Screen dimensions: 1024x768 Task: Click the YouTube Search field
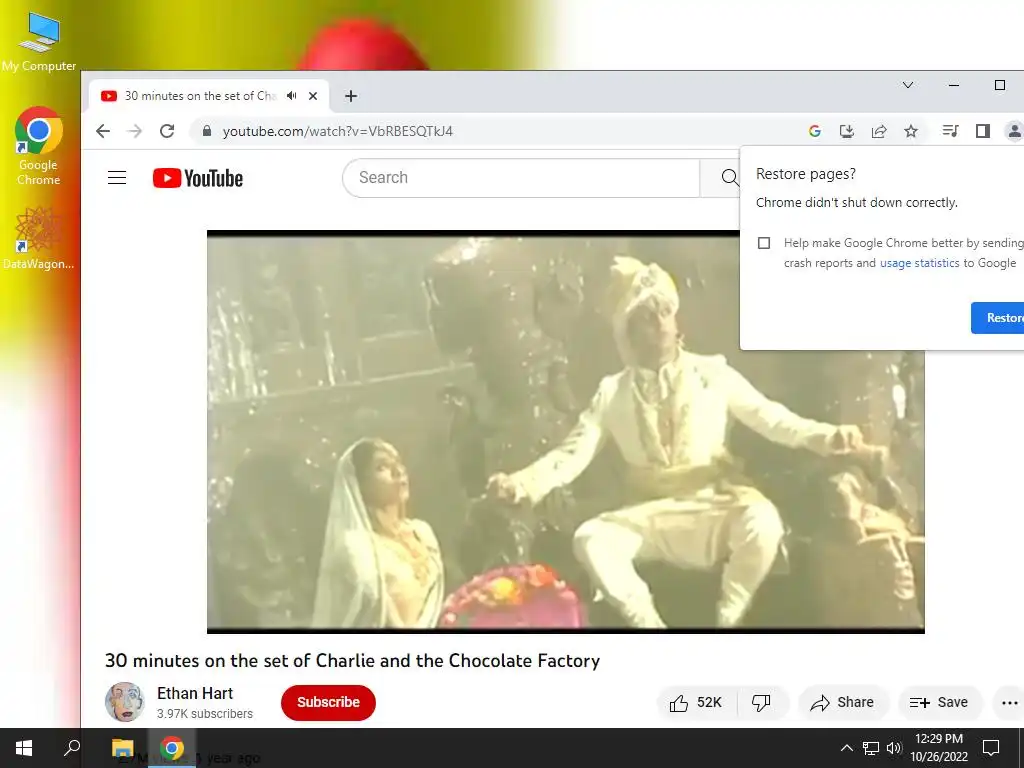pyautogui.click(x=521, y=178)
